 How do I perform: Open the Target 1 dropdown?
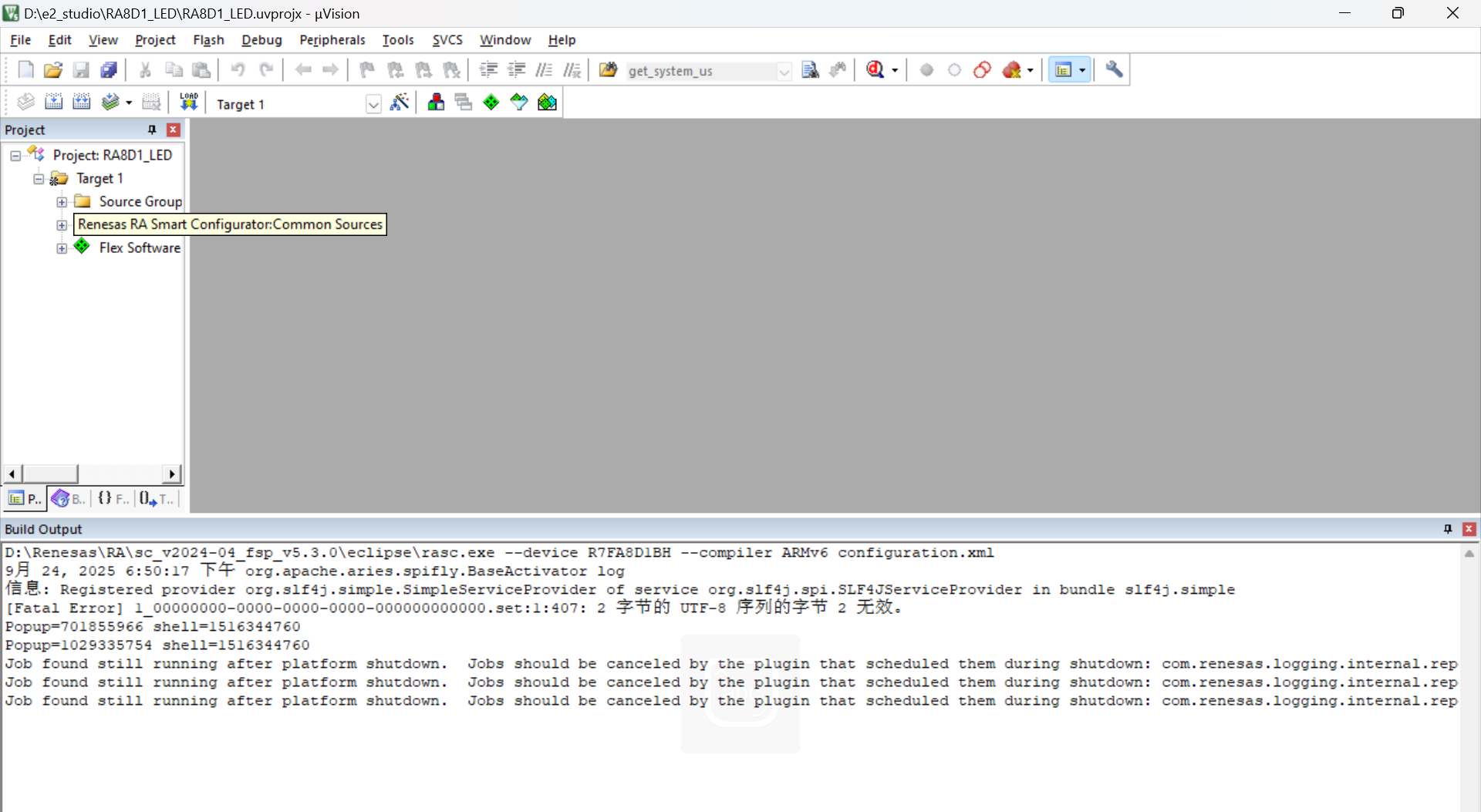[373, 104]
